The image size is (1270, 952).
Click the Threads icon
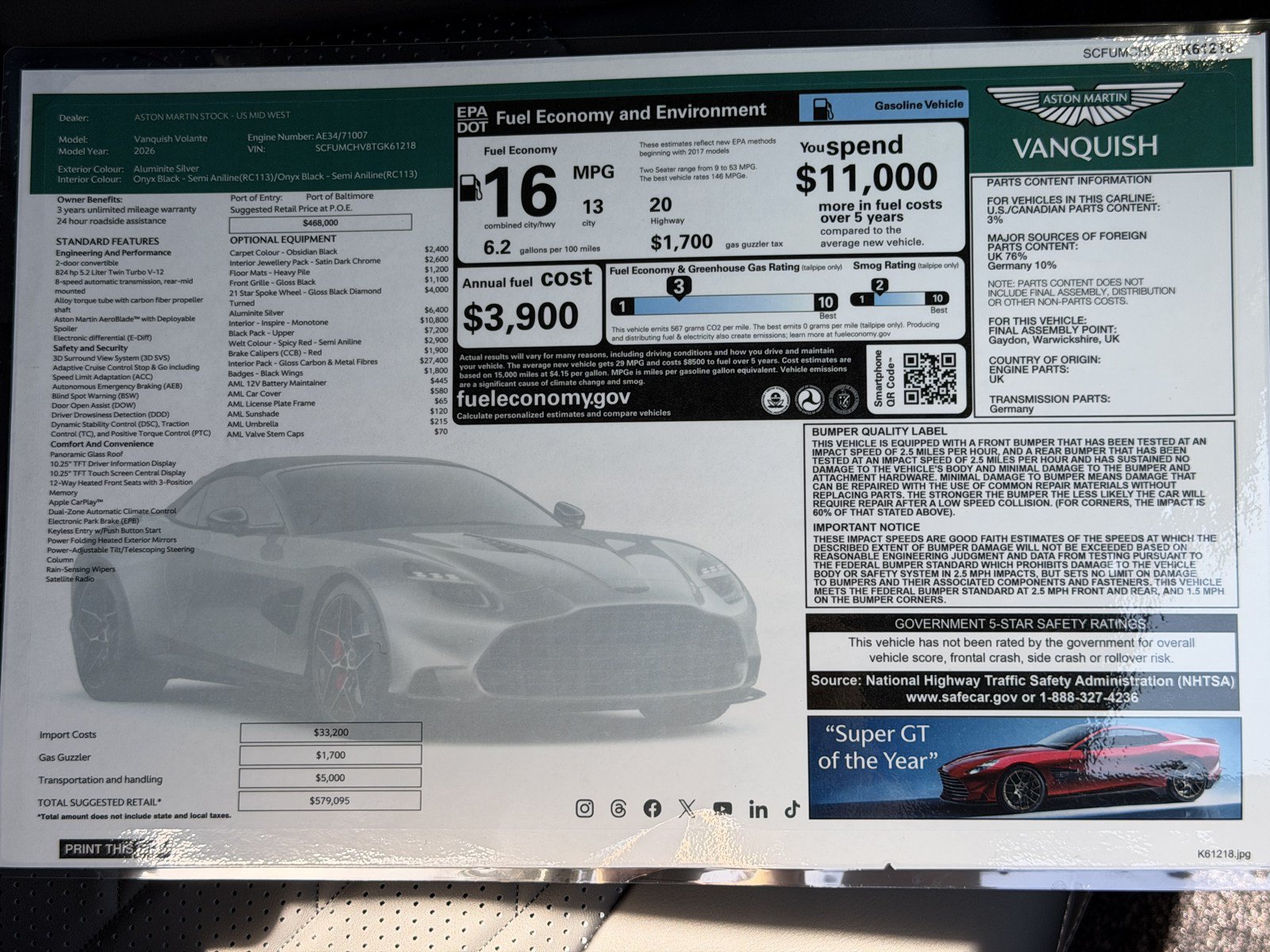pyautogui.click(x=619, y=808)
